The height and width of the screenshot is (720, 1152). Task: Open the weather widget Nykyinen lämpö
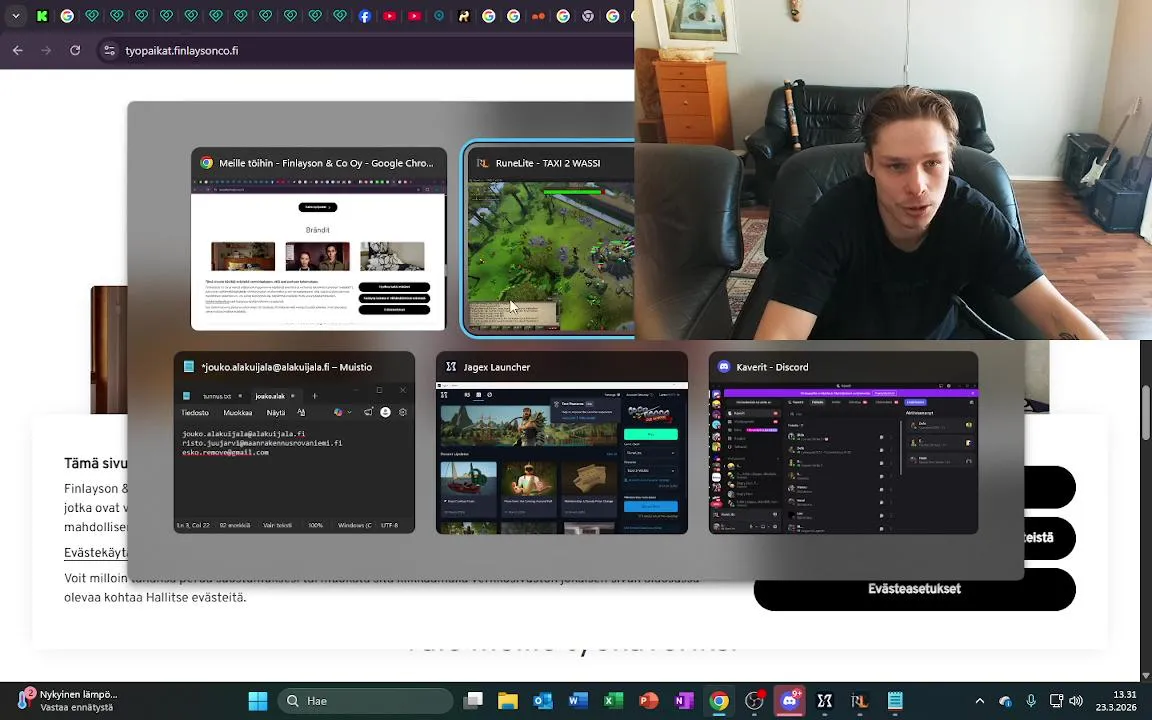66,700
